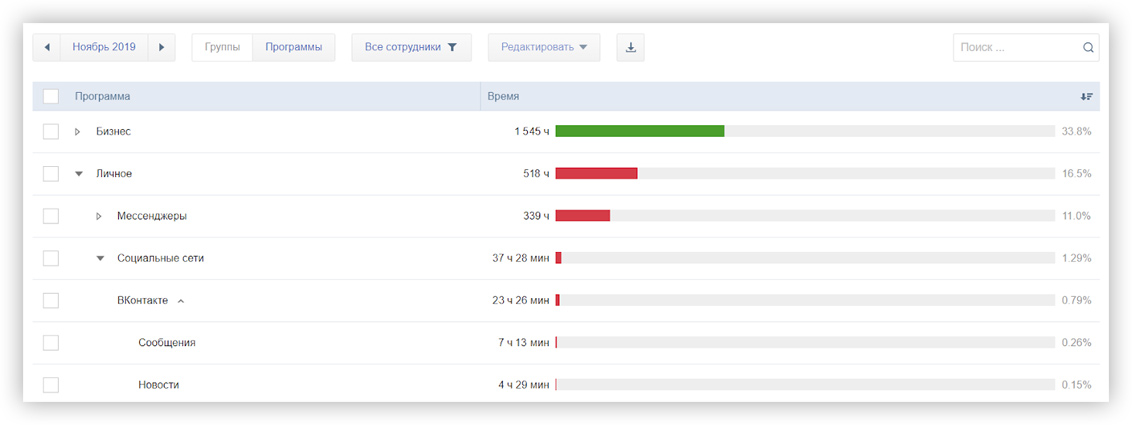Click the download export icon

point(630,47)
